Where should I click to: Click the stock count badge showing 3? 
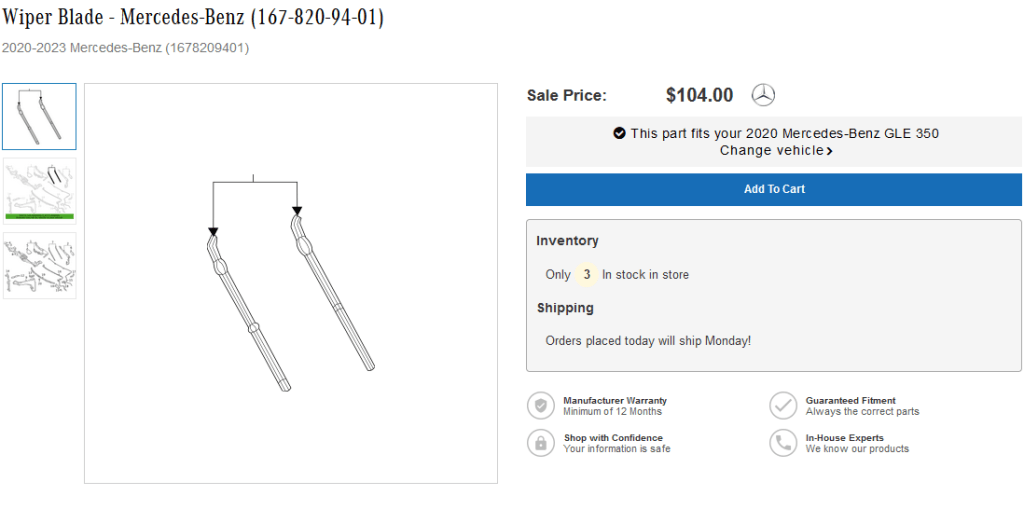tap(587, 274)
